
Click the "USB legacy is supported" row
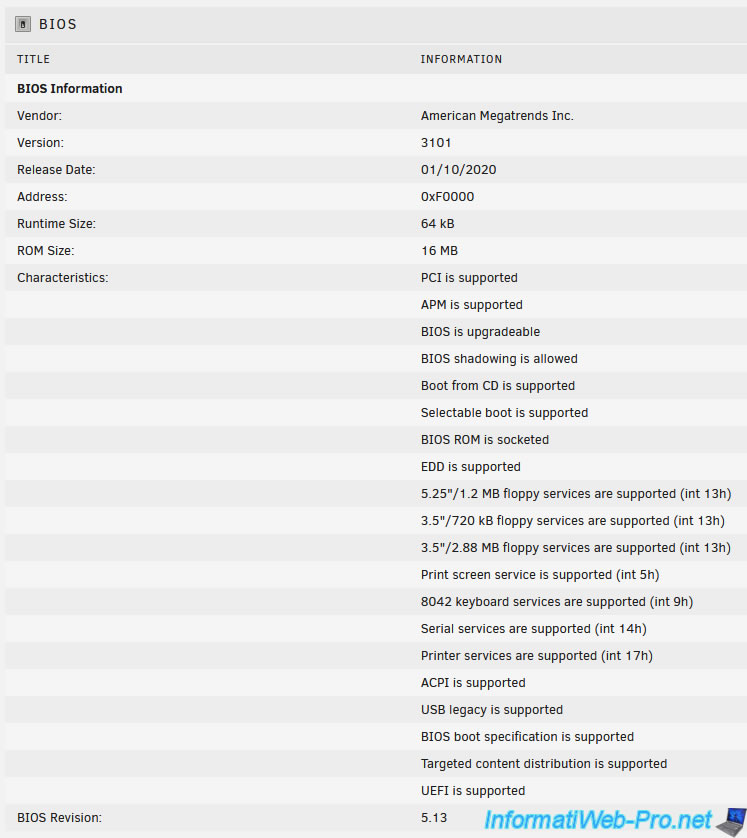[491, 710]
